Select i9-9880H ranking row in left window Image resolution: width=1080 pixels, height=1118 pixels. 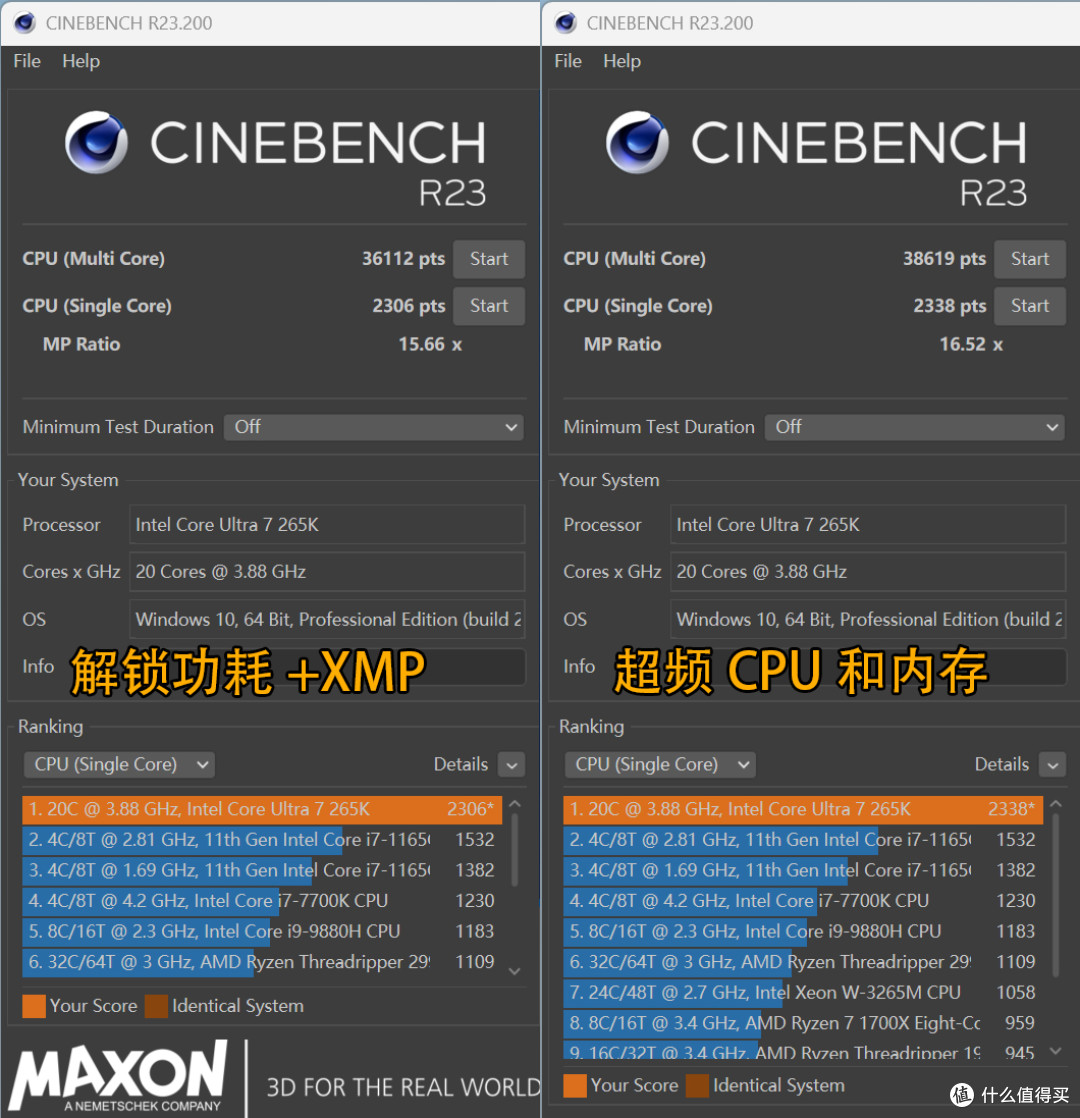[x=262, y=932]
